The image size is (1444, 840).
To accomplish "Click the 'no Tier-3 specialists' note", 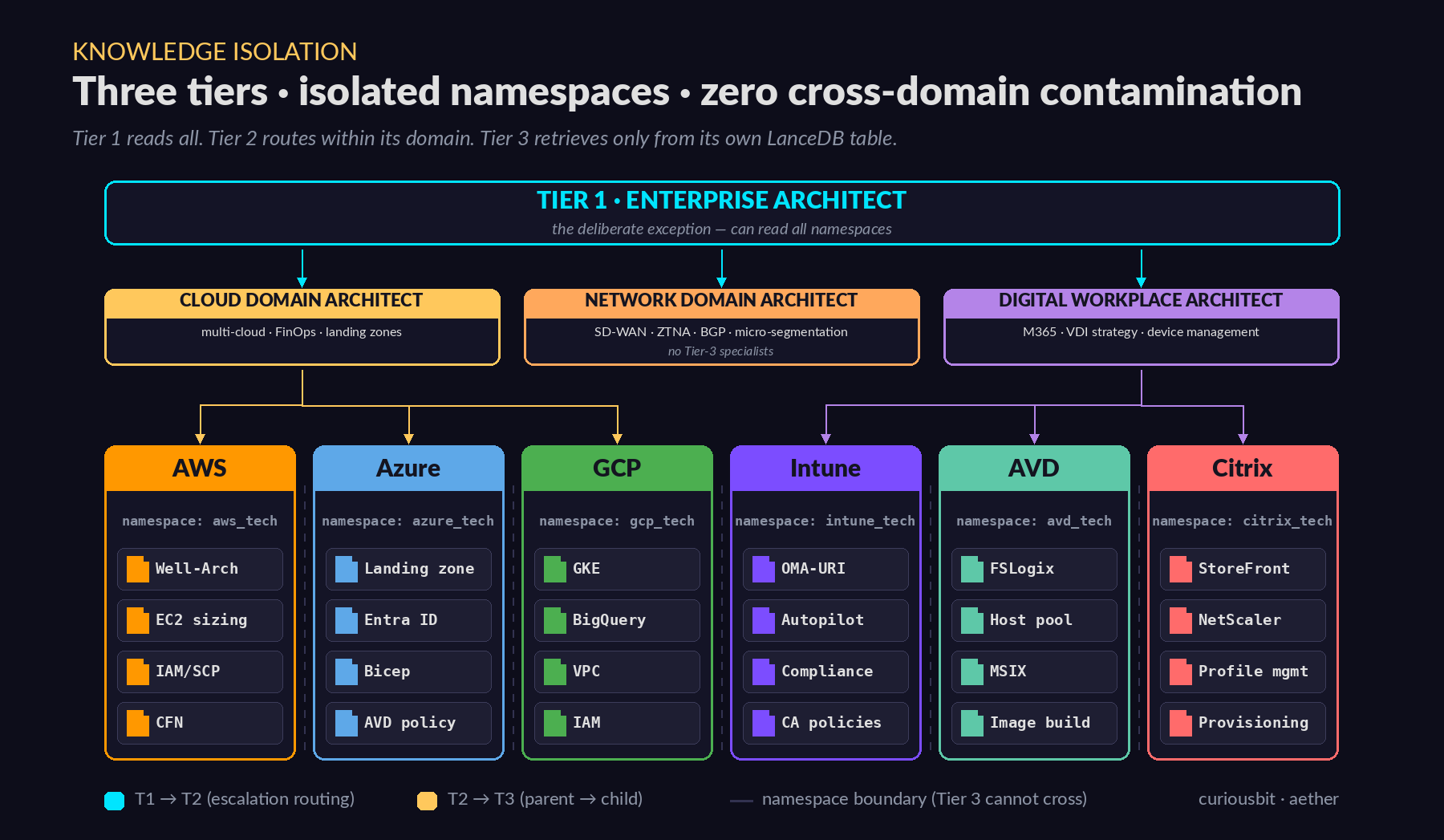I will click(720, 351).
